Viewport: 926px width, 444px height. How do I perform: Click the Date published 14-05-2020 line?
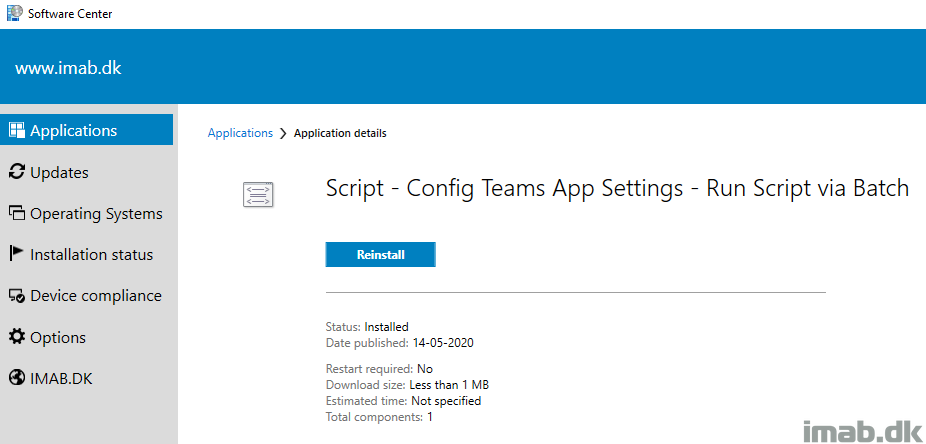click(x=399, y=342)
